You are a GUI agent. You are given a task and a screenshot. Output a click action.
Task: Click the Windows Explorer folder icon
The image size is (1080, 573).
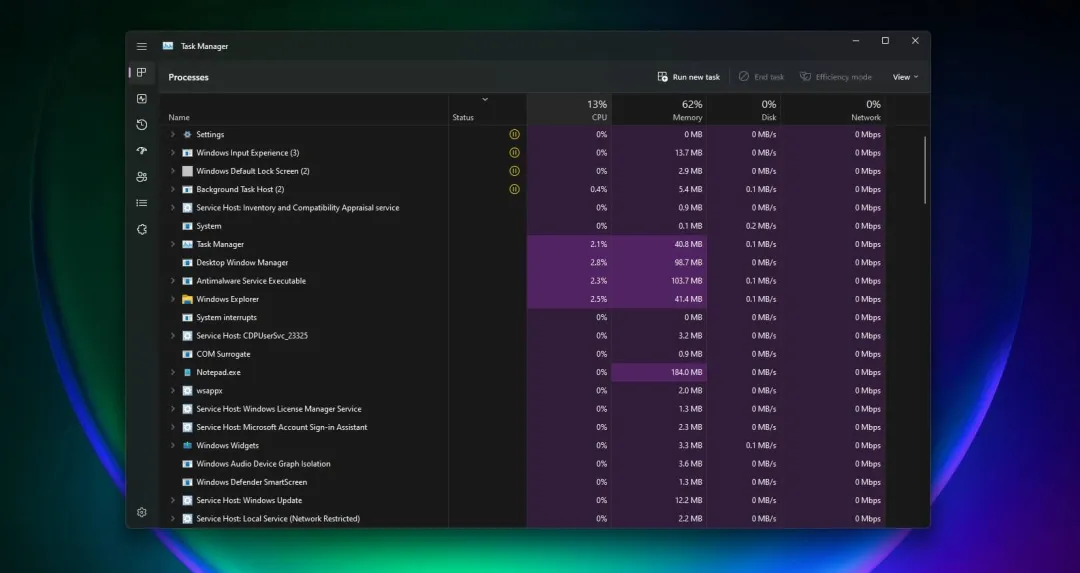click(x=187, y=299)
